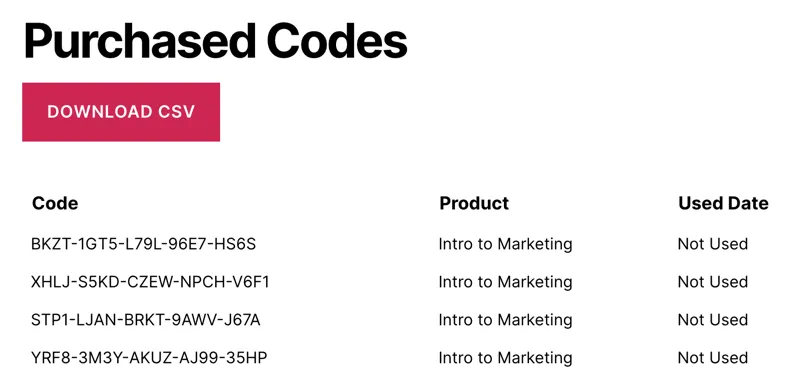Click the Code column header

click(55, 203)
